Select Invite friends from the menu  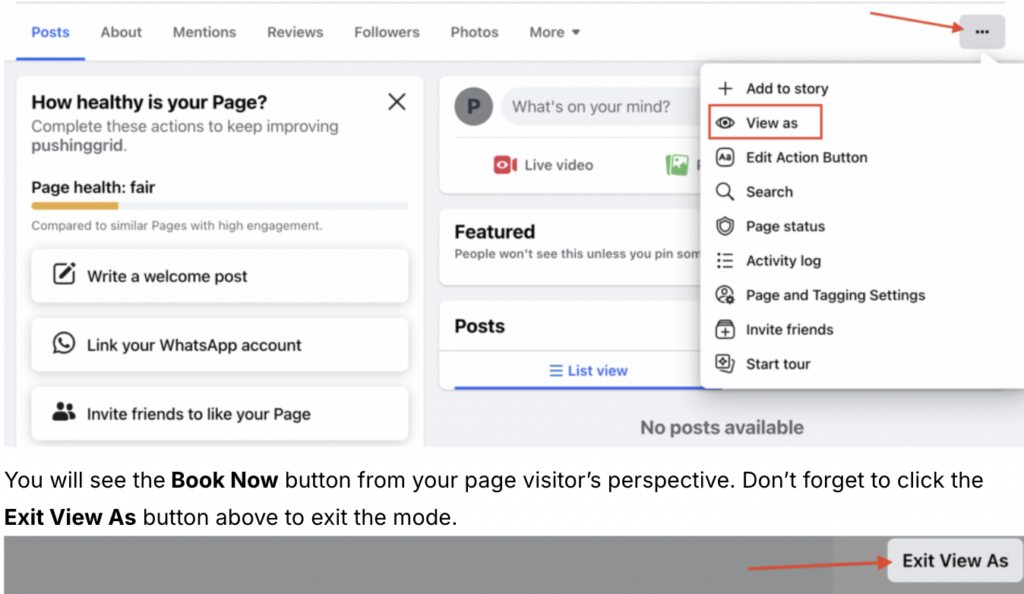pyautogui.click(x=789, y=329)
